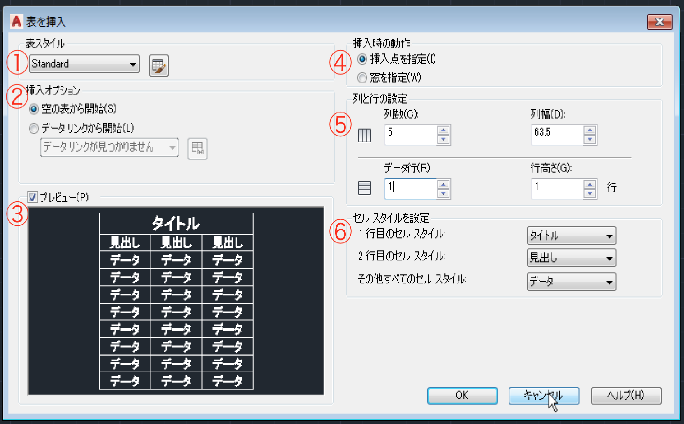The width and height of the screenshot is (684, 424).
Task: Open the Standard table style dropdown
Action: (x=84, y=64)
